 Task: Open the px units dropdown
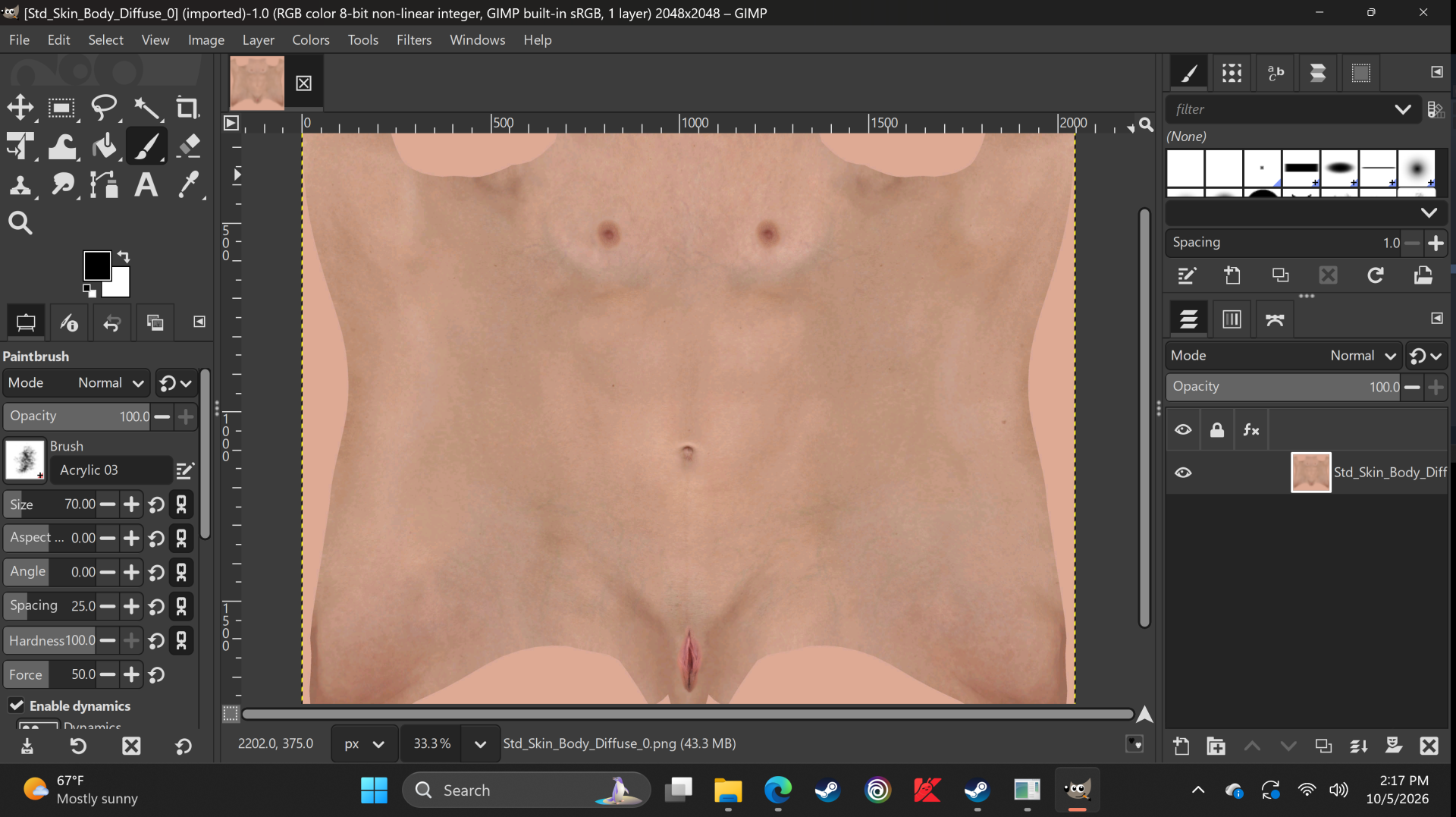pos(364,744)
